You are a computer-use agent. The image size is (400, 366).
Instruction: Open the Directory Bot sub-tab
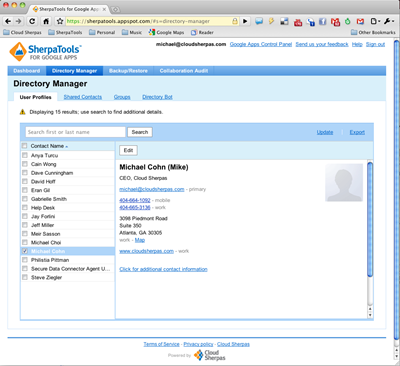pyautogui.click(x=157, y=97)
